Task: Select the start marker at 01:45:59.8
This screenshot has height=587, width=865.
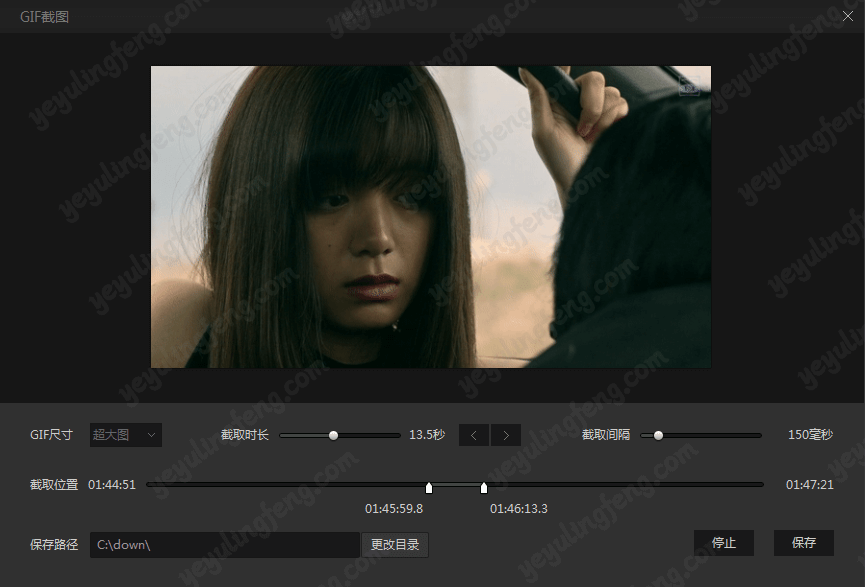Action: click(429, 488)
